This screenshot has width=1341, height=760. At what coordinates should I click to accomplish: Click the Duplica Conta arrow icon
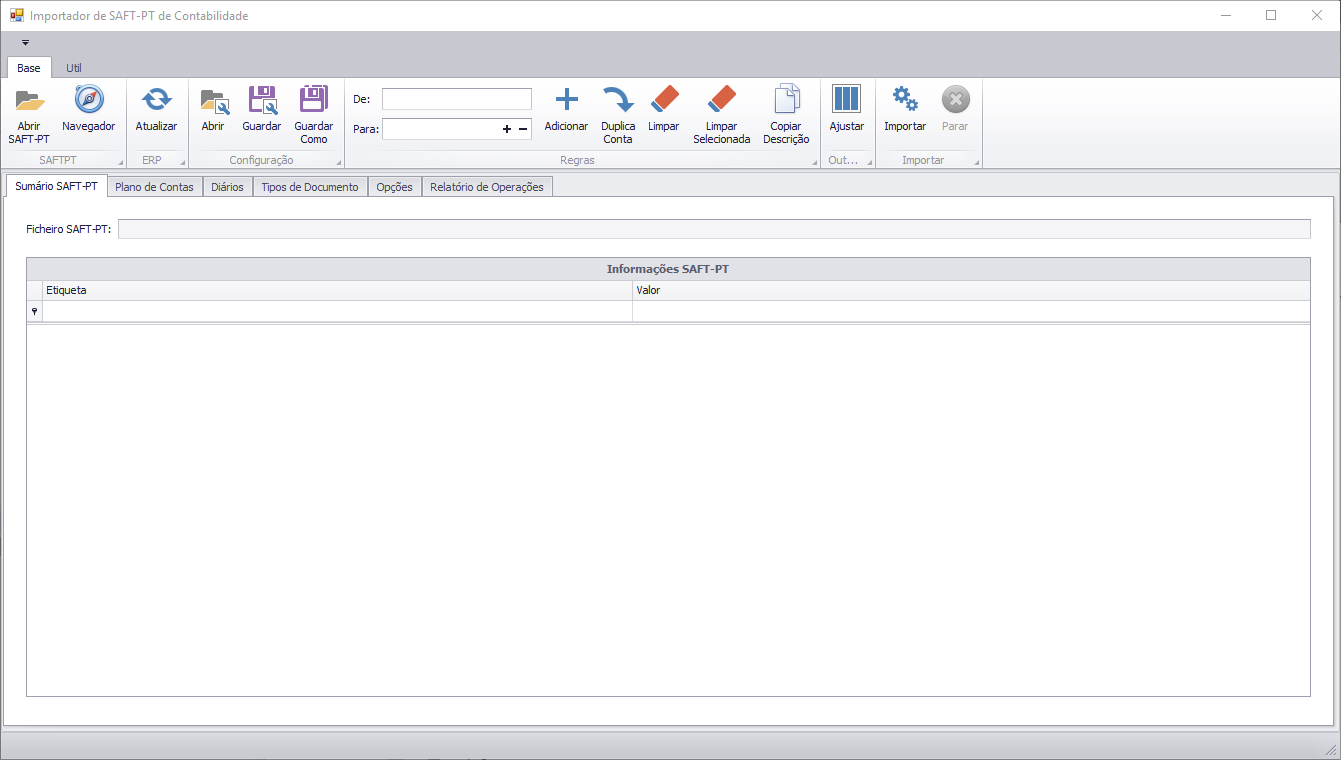618,101
